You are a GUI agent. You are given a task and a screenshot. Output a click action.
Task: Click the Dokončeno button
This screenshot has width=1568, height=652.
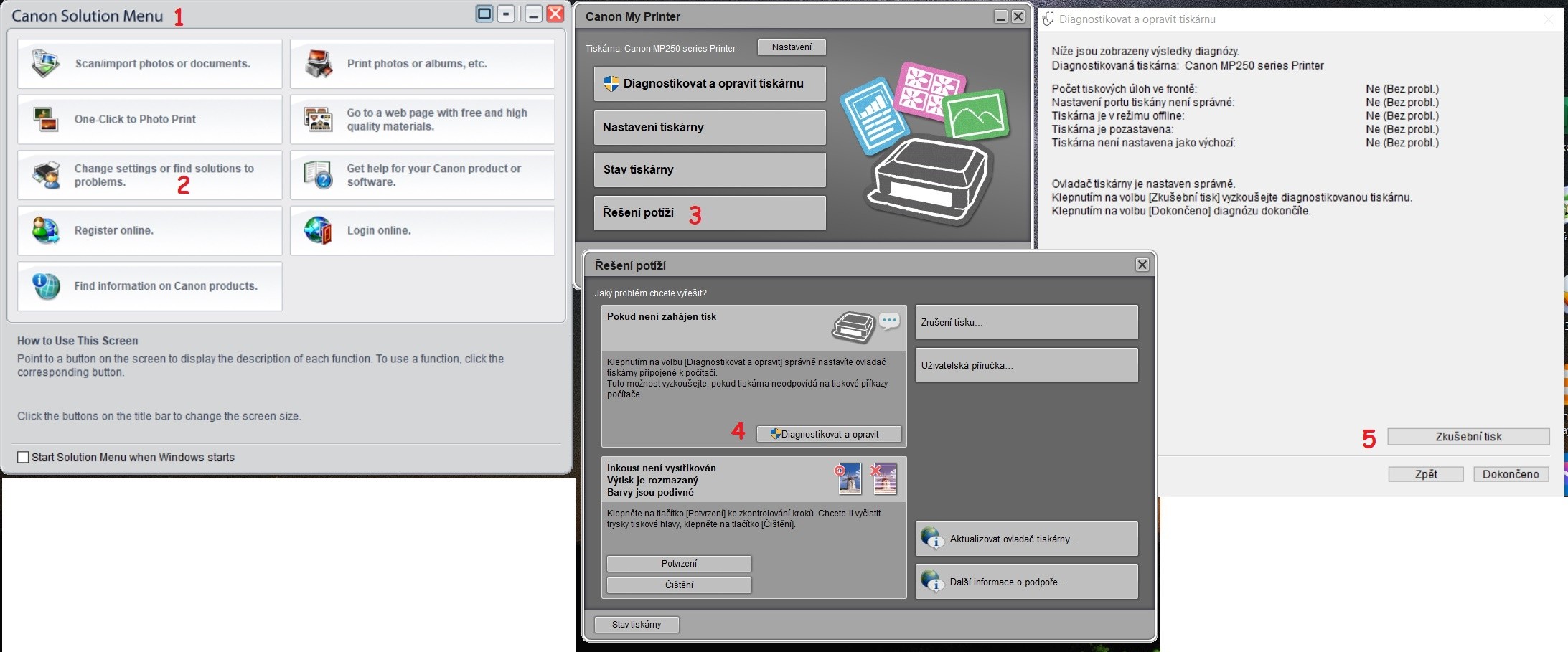tap(1511, 474)
